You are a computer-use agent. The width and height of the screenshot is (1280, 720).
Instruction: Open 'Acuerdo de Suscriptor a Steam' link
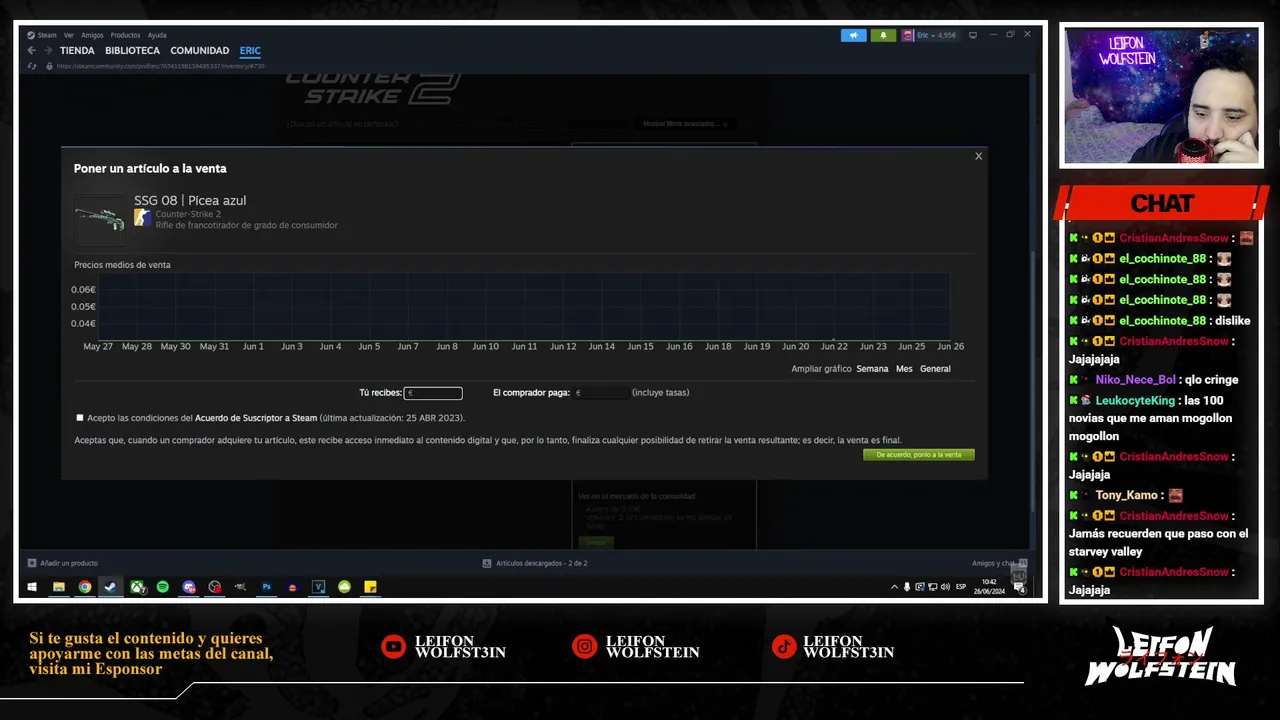tap(256, 418)
